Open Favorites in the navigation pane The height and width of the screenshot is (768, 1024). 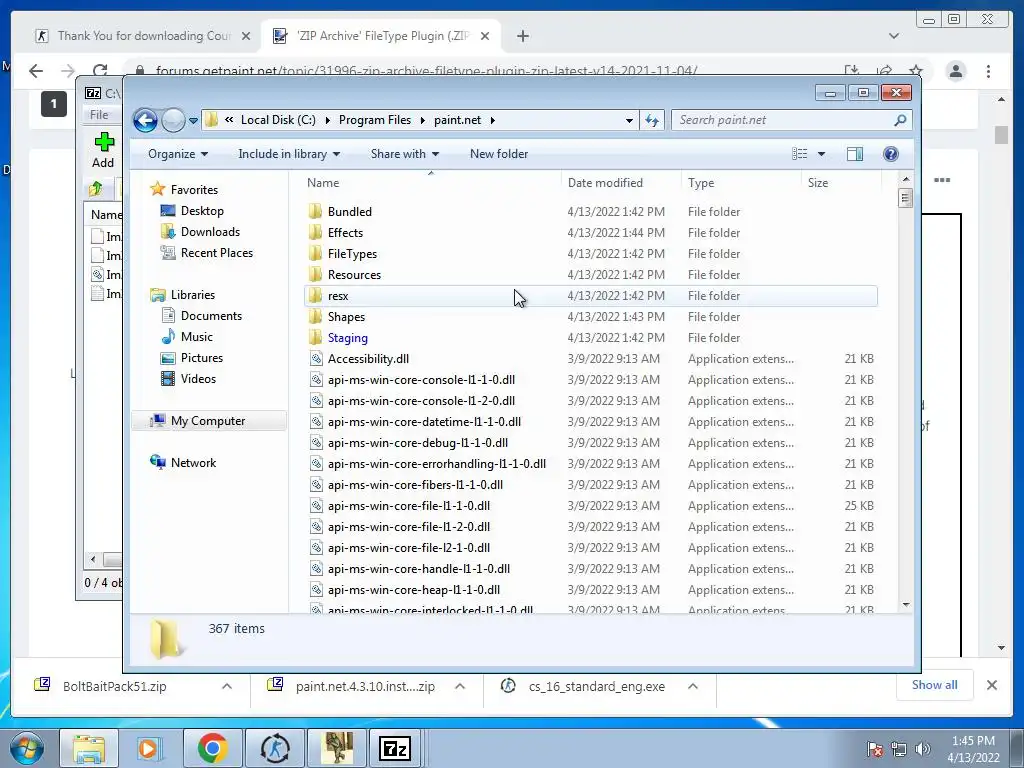point(194,189)
